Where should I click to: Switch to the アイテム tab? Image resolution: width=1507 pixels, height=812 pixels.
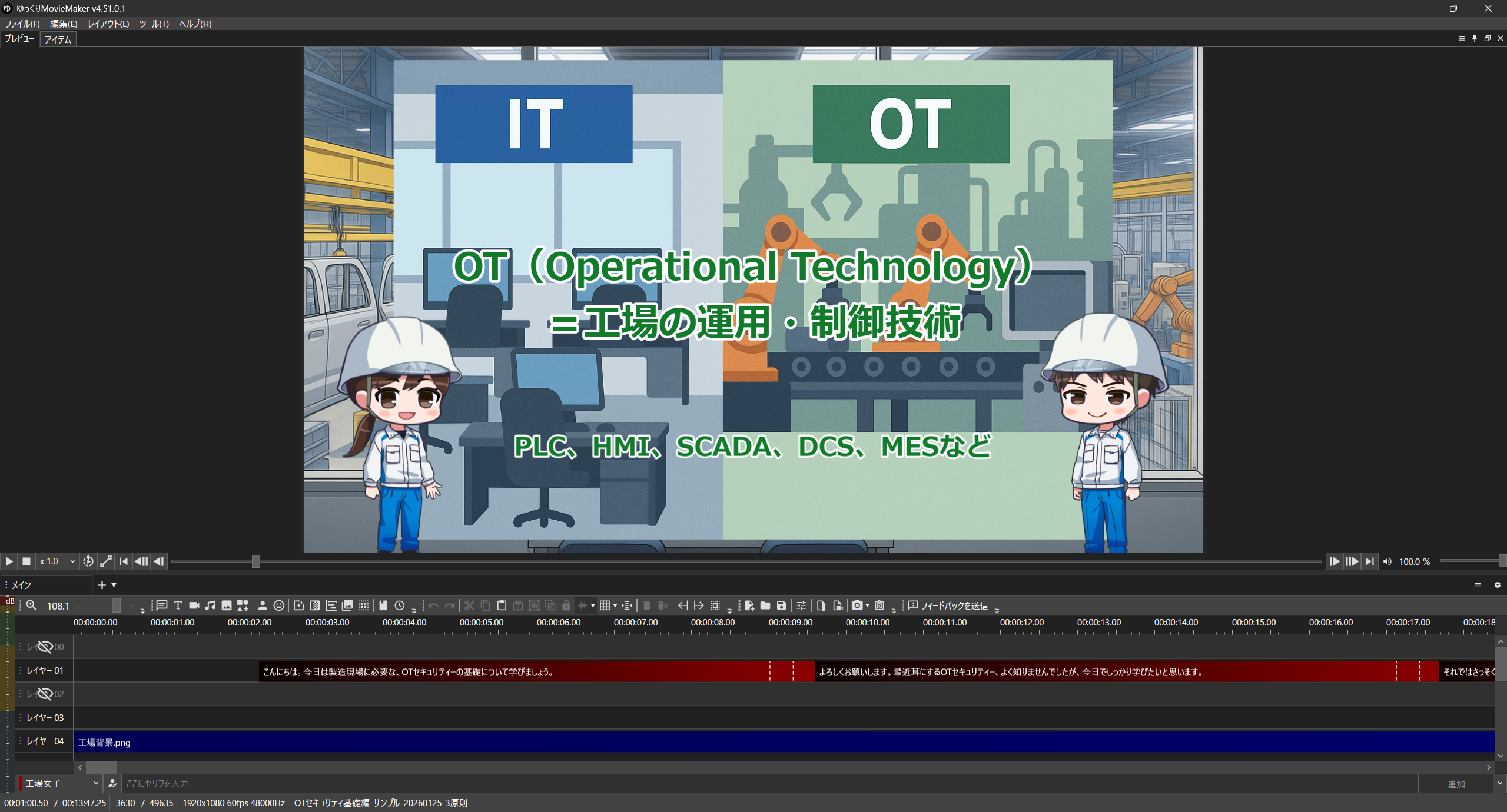58,39
